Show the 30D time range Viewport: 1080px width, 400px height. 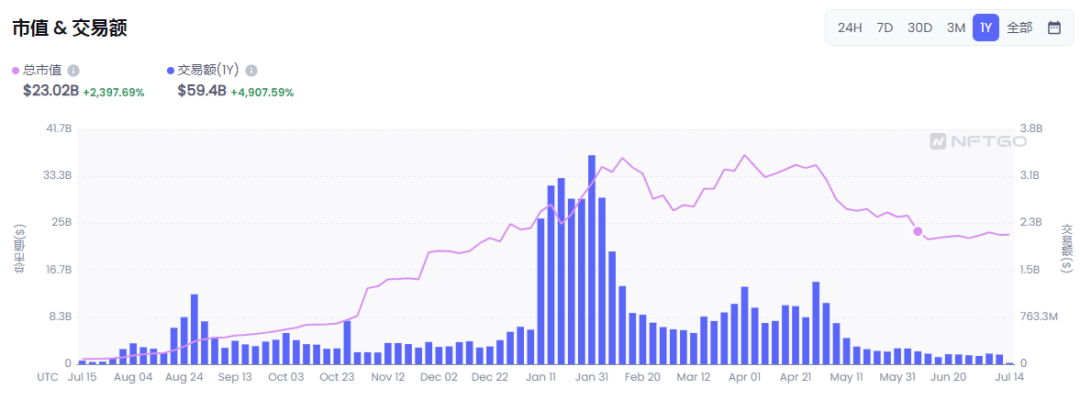point(920,28)
